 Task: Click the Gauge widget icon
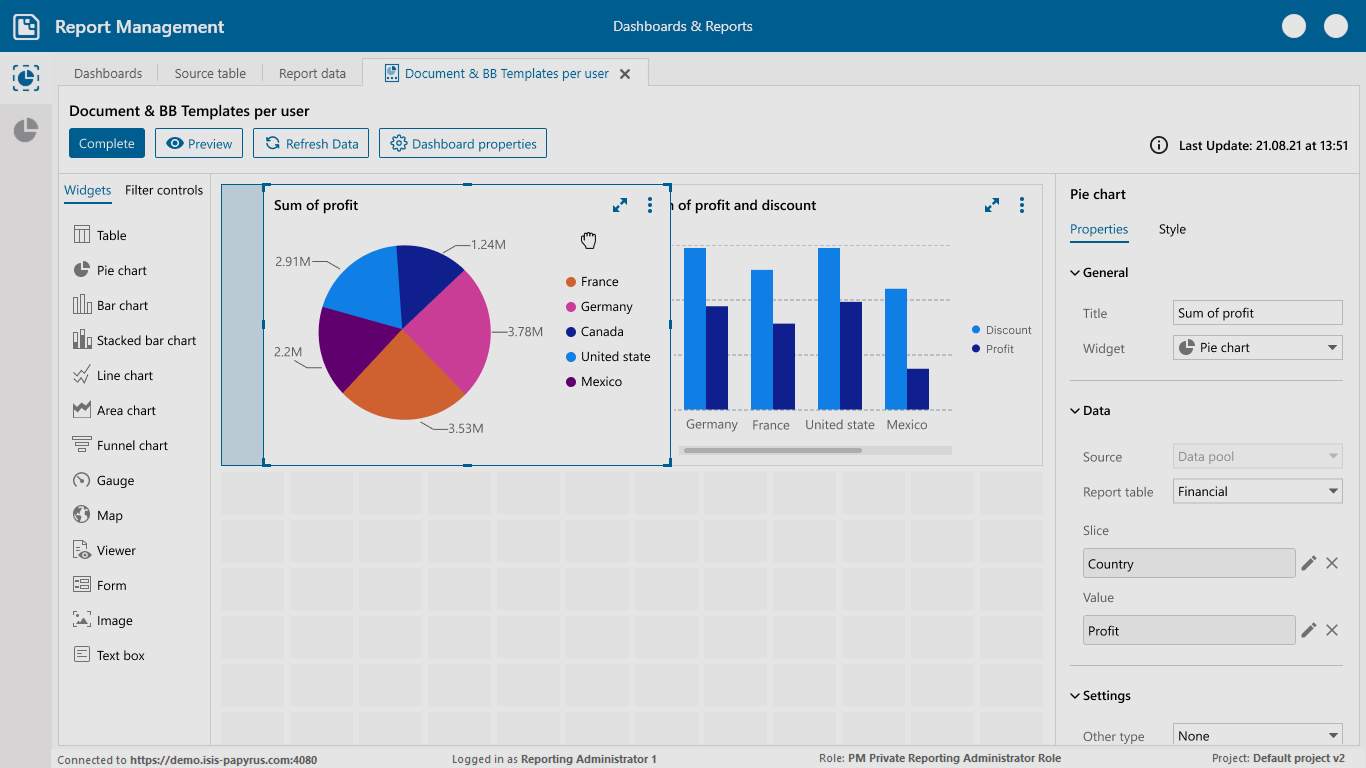point(82,481)
